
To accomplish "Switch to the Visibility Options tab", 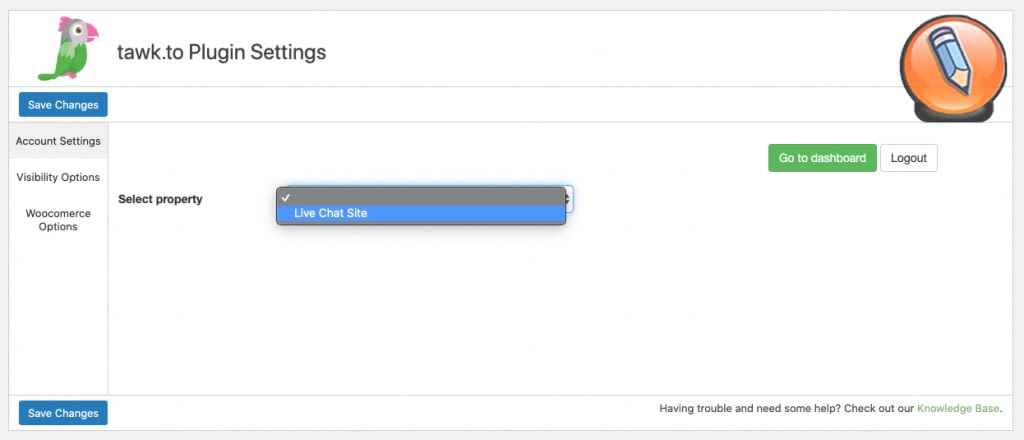I will [58, 177].
